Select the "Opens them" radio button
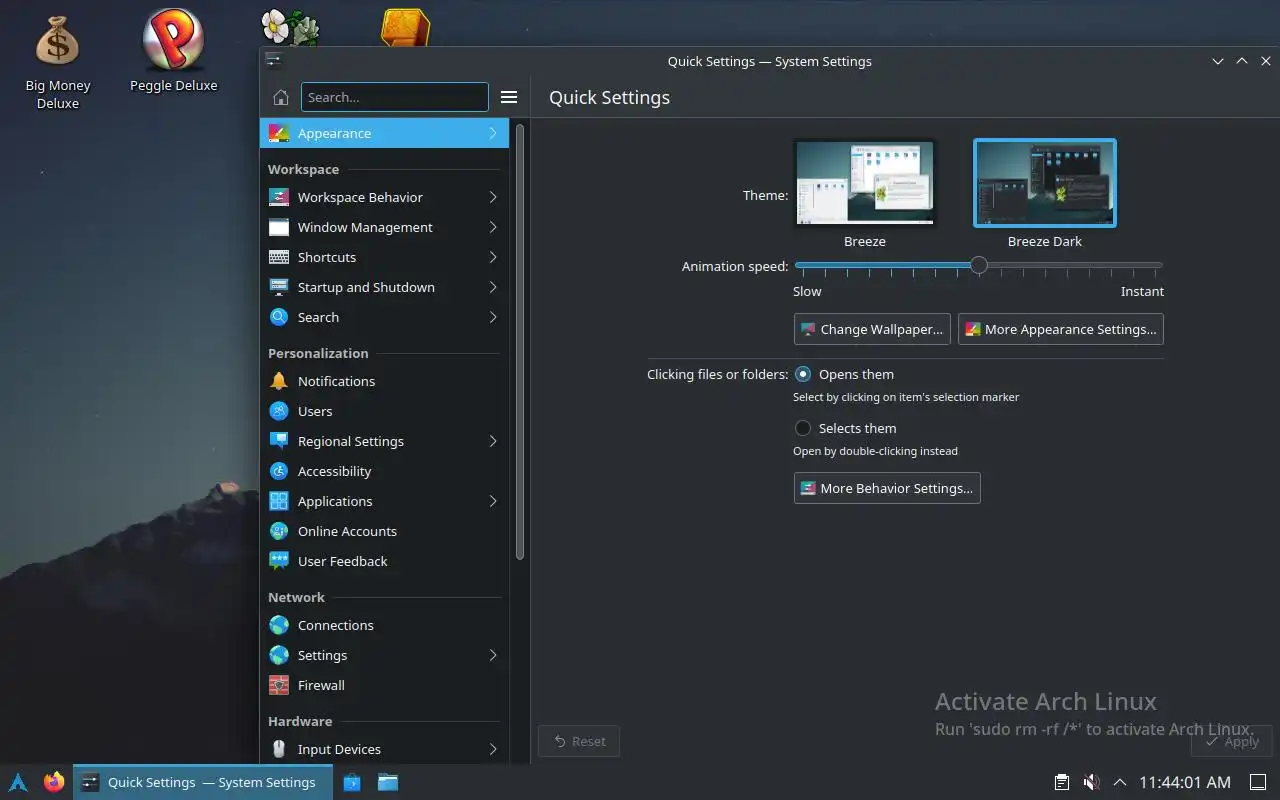Screen dimensions: 1280x800 (x=803, y=374)
